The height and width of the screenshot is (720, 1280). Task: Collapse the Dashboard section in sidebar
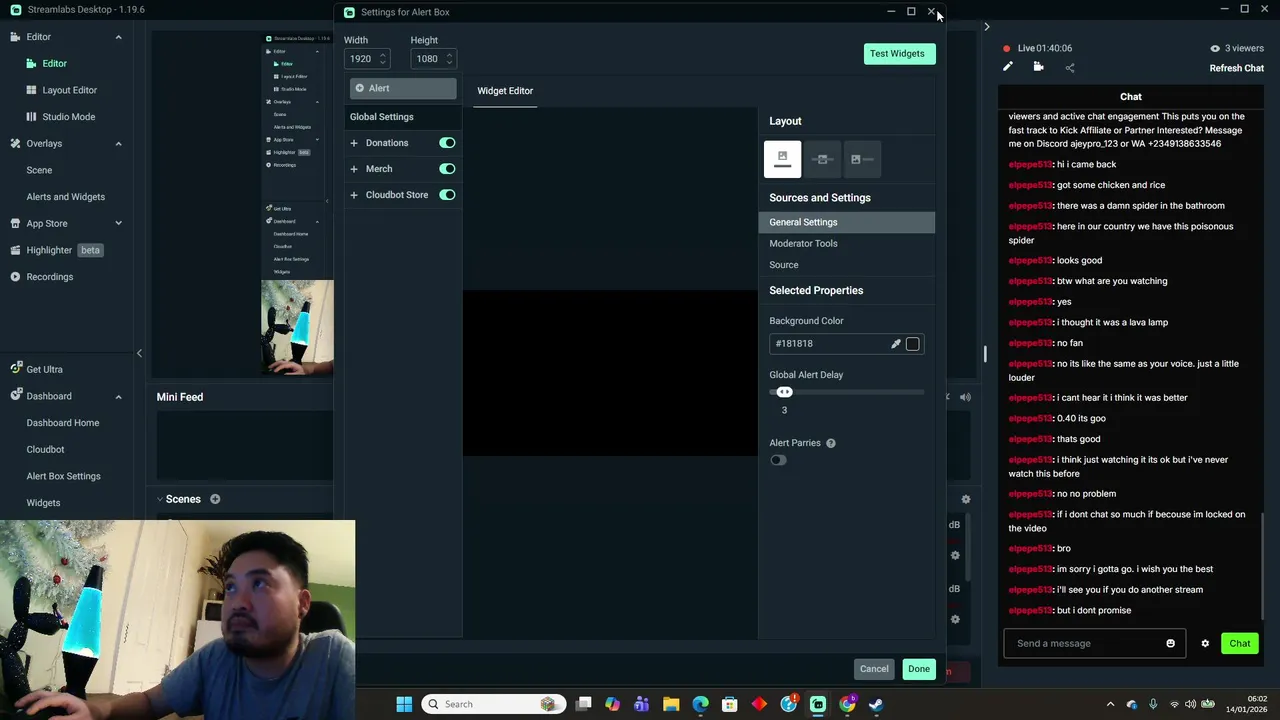point(118,396)
